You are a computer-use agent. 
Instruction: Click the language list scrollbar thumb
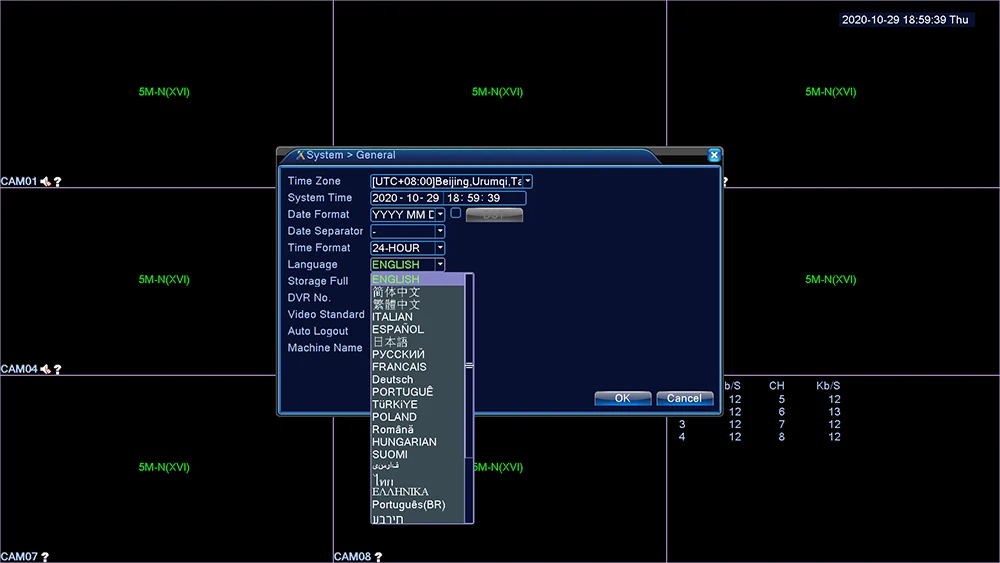[469, 366]
